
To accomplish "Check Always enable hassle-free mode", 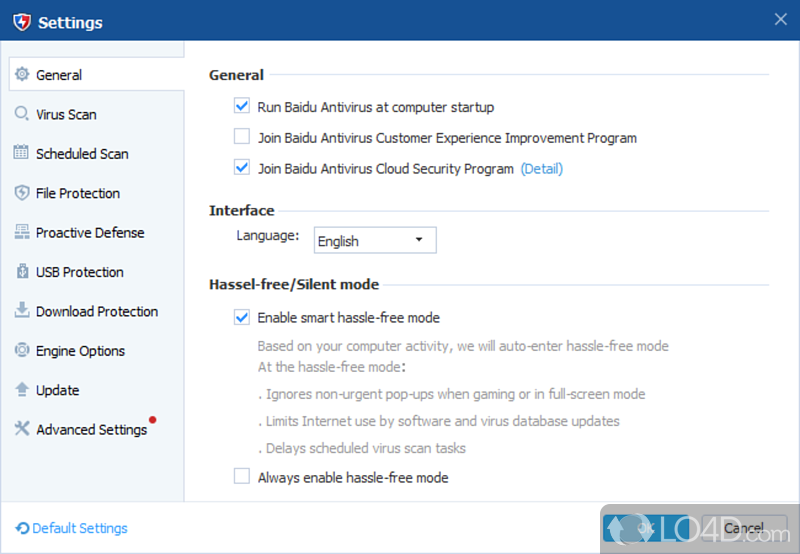I will tap(241, 477).
